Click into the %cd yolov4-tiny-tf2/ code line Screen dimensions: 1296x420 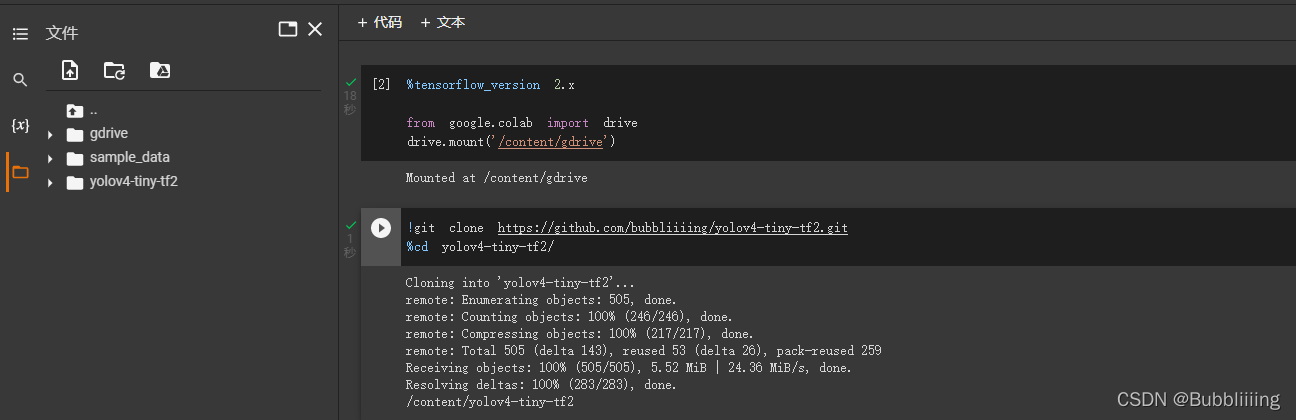coord(480,246)
